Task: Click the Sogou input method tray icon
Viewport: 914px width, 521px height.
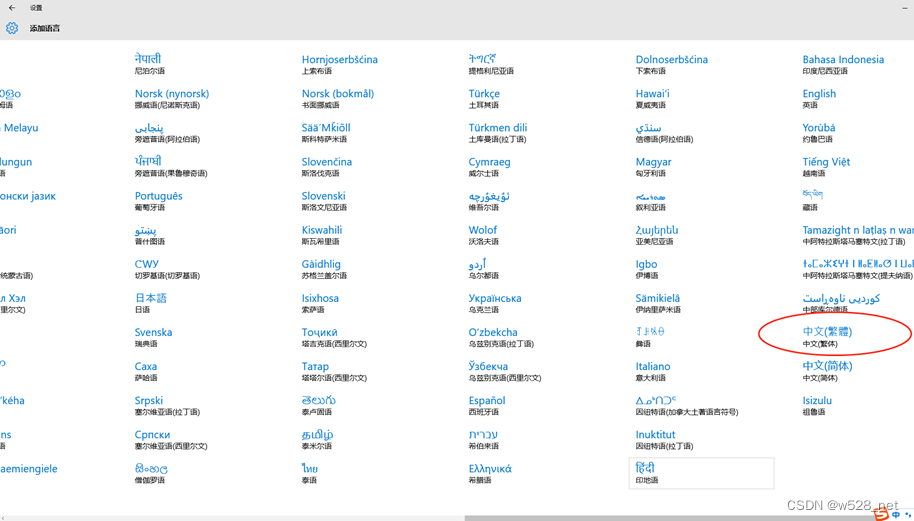Action: coord(881,514)
